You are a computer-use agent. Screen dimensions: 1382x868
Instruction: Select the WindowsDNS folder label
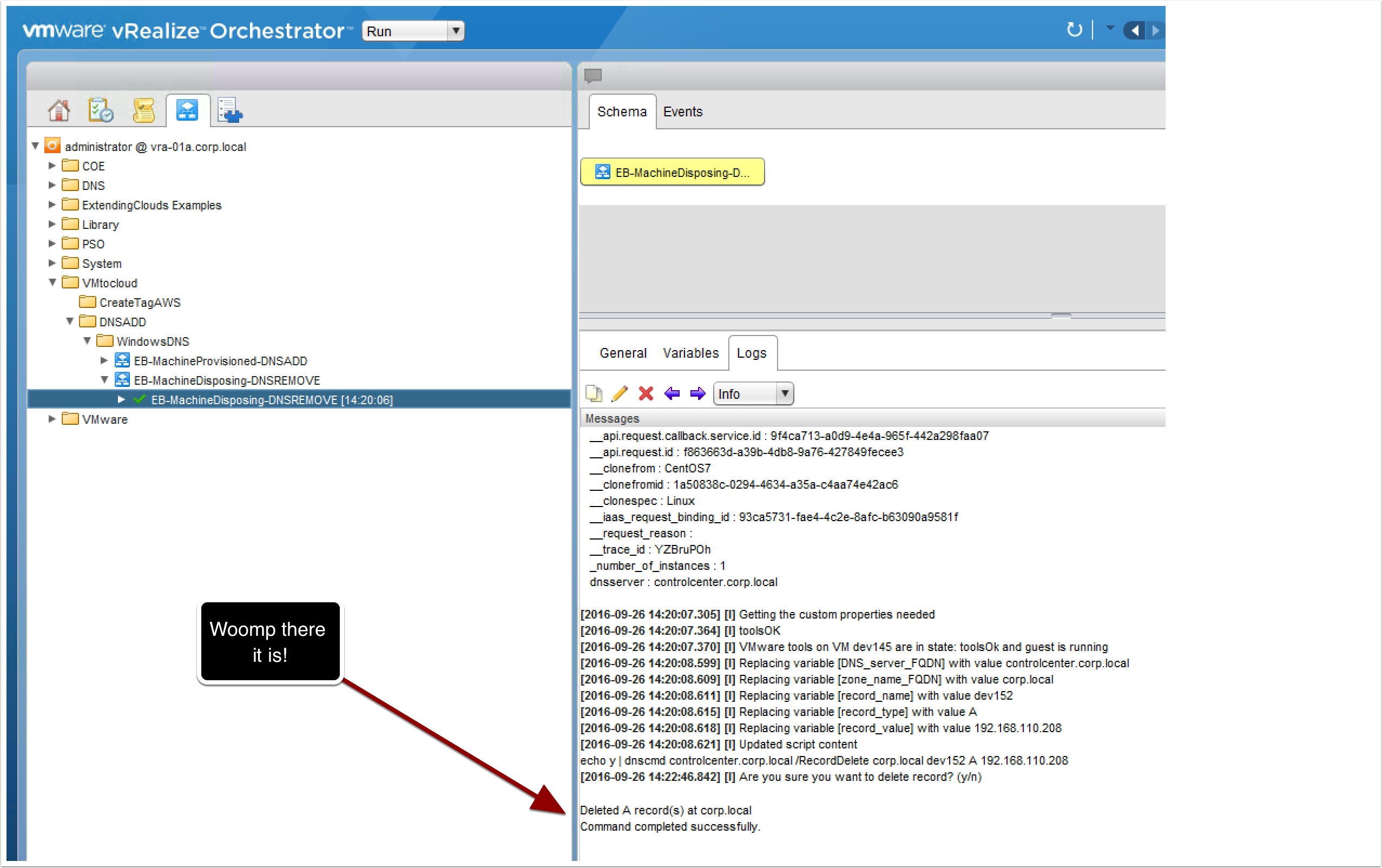(153, 341)
